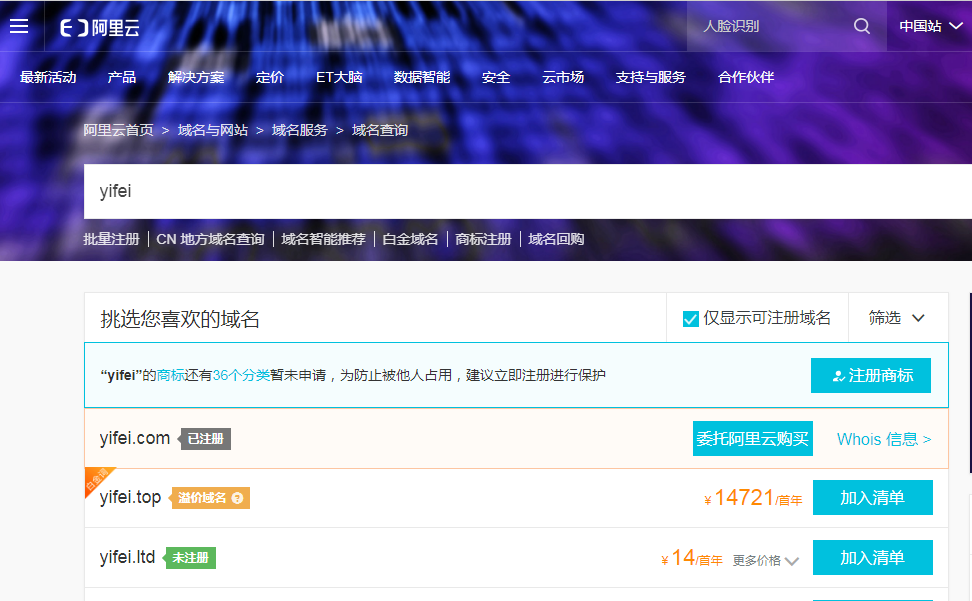Add yifei.ltd to list

(872, 558)
